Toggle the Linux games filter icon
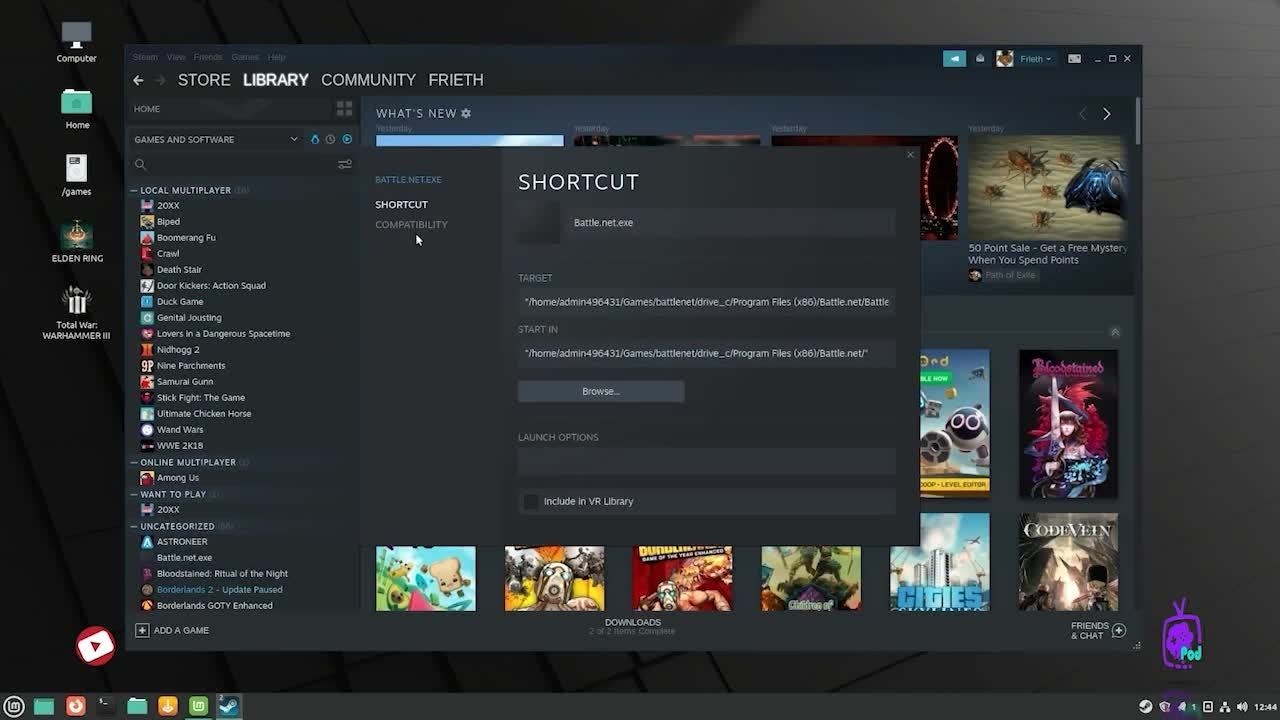This screenshot has height=720, width=1280. pos(314,139)
